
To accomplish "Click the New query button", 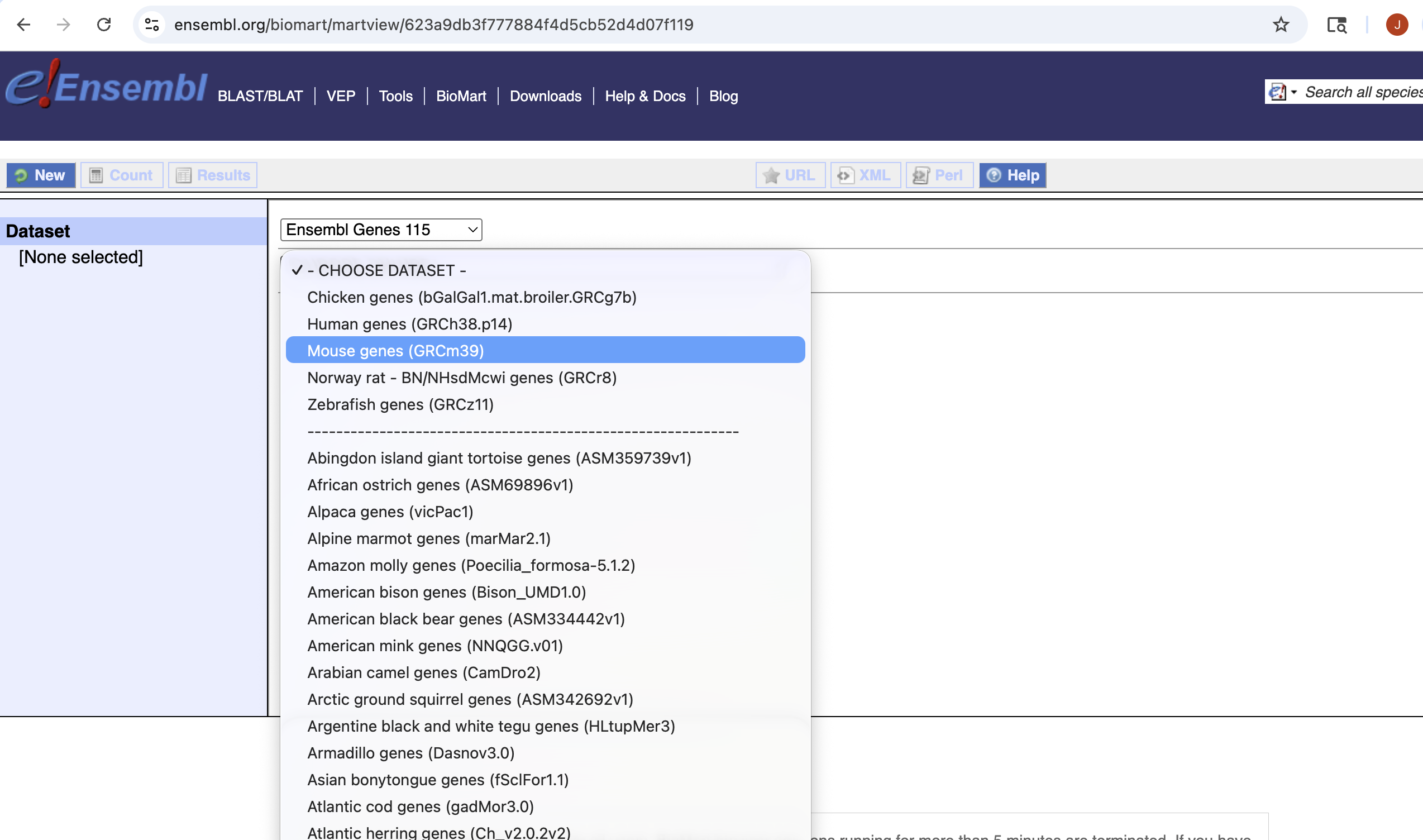I will pos(41,175).
